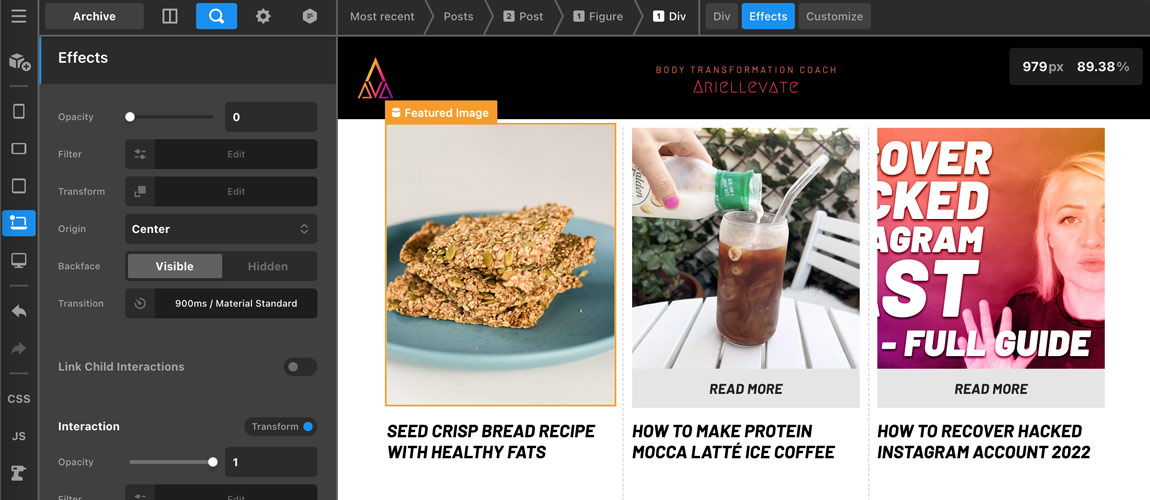
Task: Click the add element cube icon
Action: (19, 62)
